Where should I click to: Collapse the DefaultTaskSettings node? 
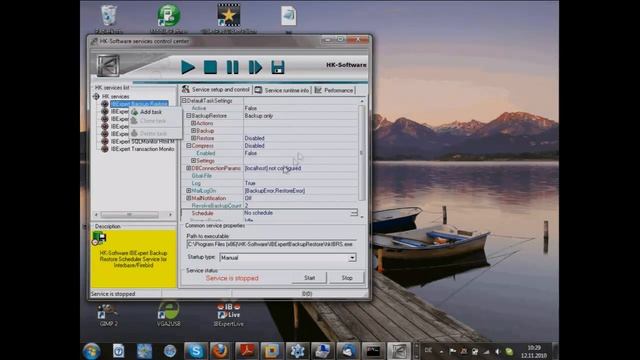click(184, 100)
